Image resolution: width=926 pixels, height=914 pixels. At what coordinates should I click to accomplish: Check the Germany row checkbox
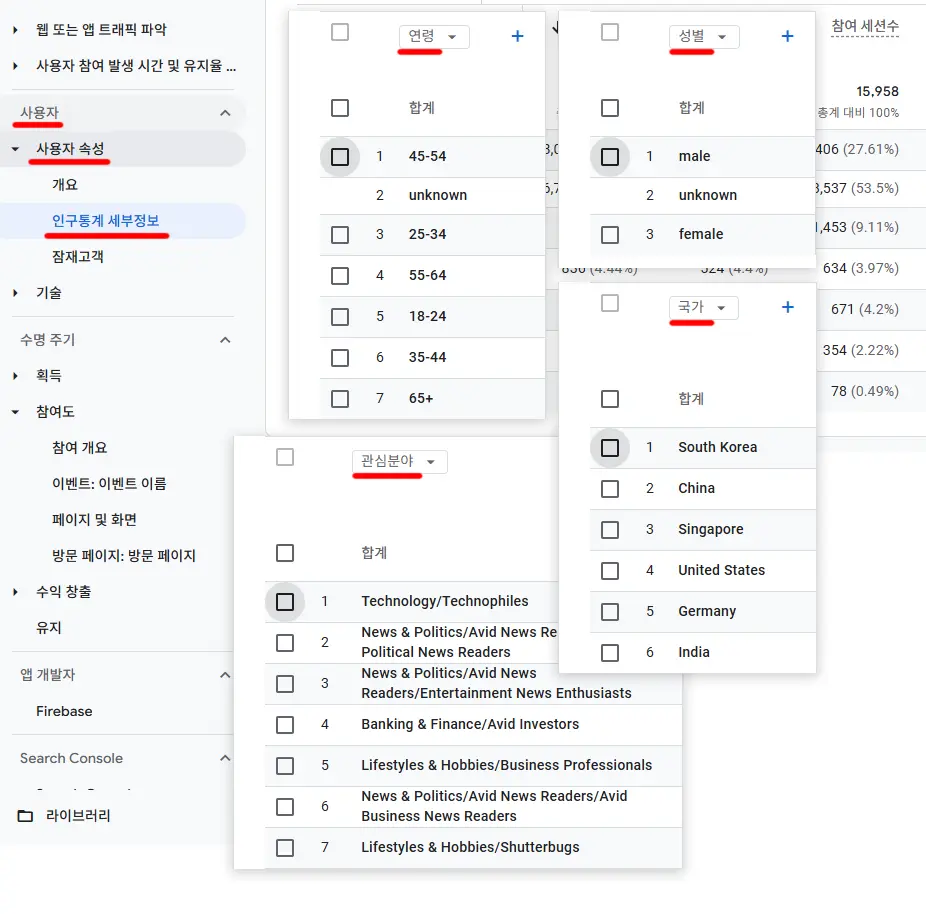tap(609, 612)
